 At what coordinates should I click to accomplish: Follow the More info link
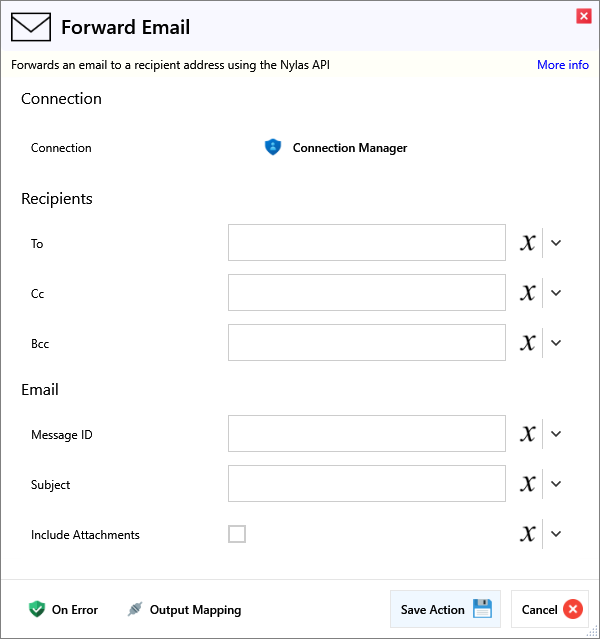pos(563,65)
